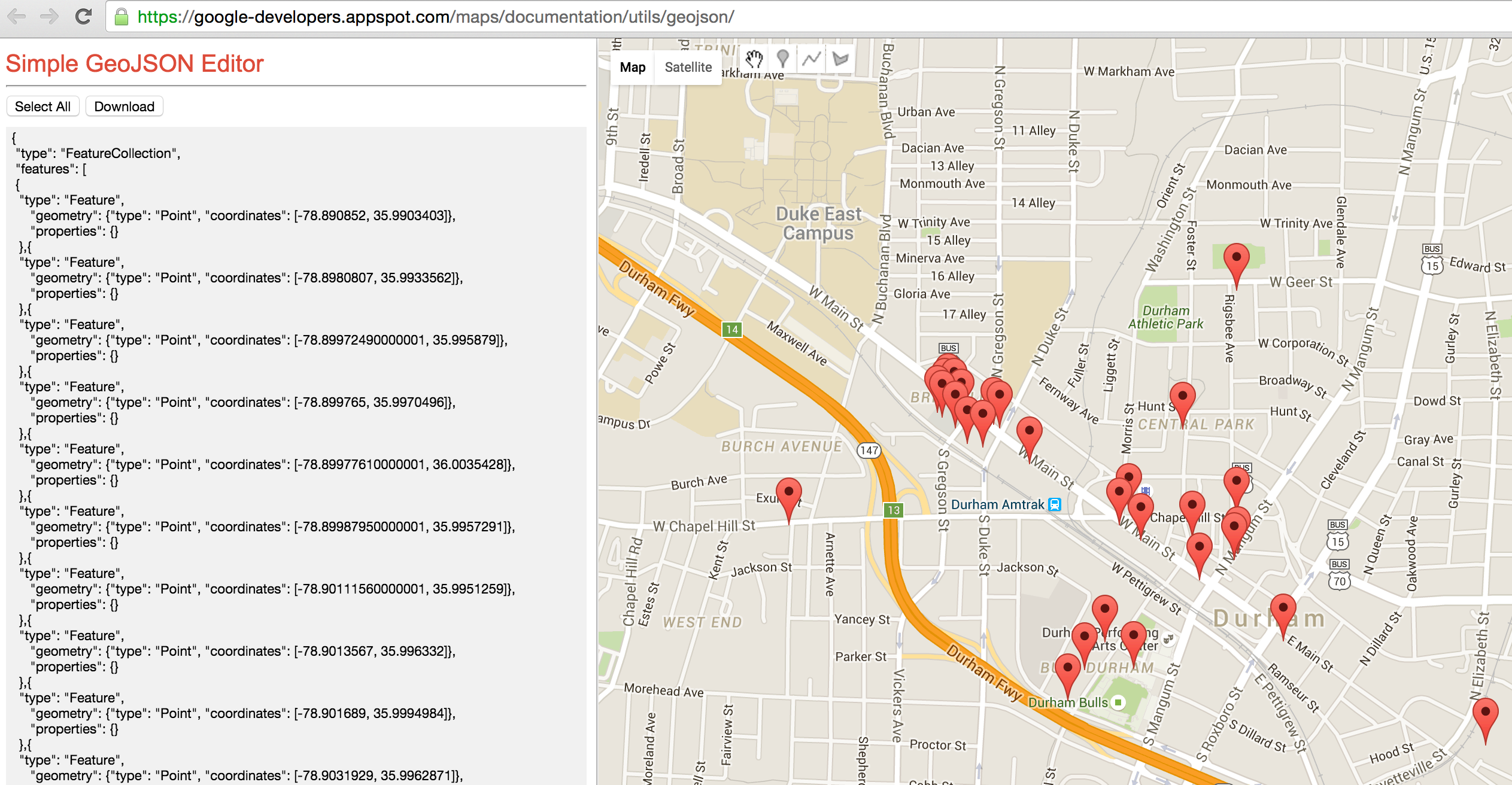This screenshot has width=1512, height=785.
Task: Click the browser forward arrow
Action: [50, 17]
